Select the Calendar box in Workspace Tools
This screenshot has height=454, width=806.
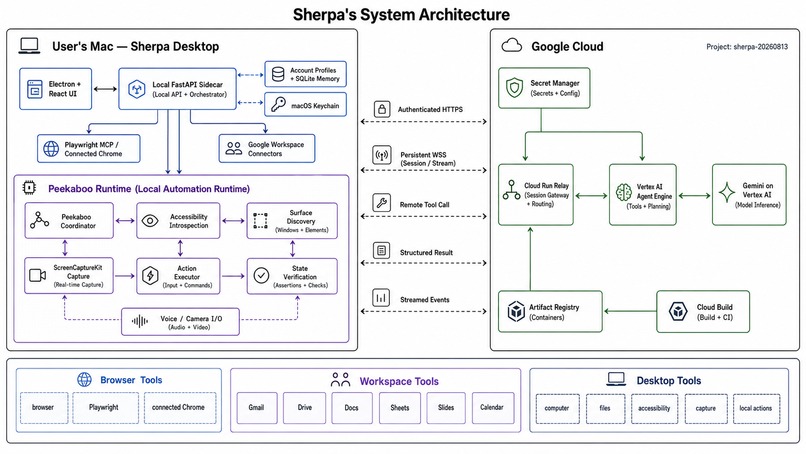coord(492,408)
